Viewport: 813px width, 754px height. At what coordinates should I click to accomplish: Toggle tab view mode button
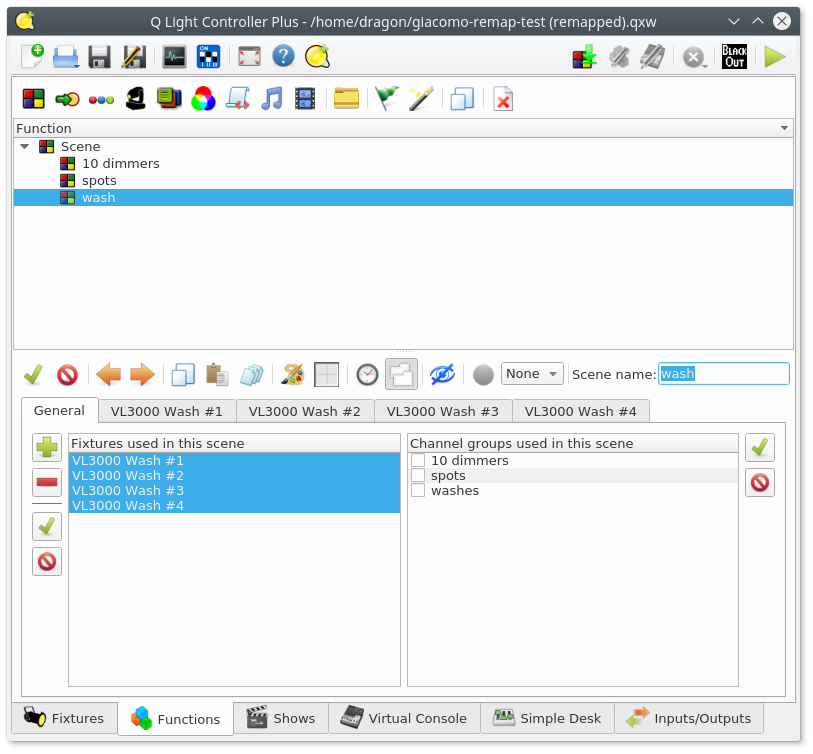401,374
